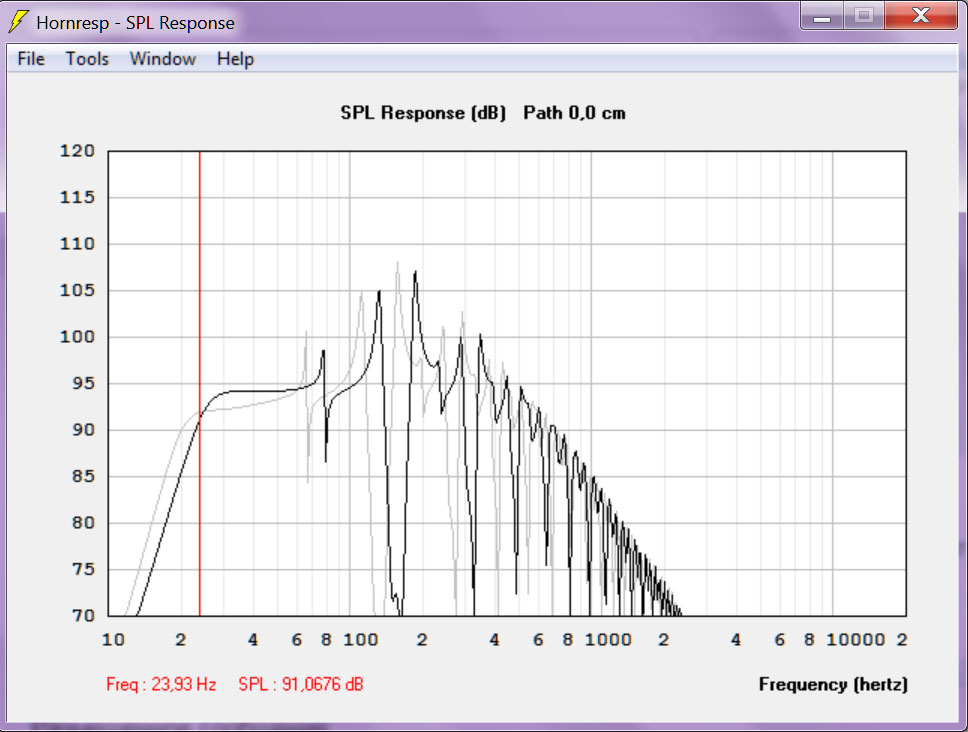The height and width of the screenshot is (732, 968).
Task: Click the 95 dB y-axis label
Action: click(83, 383)
